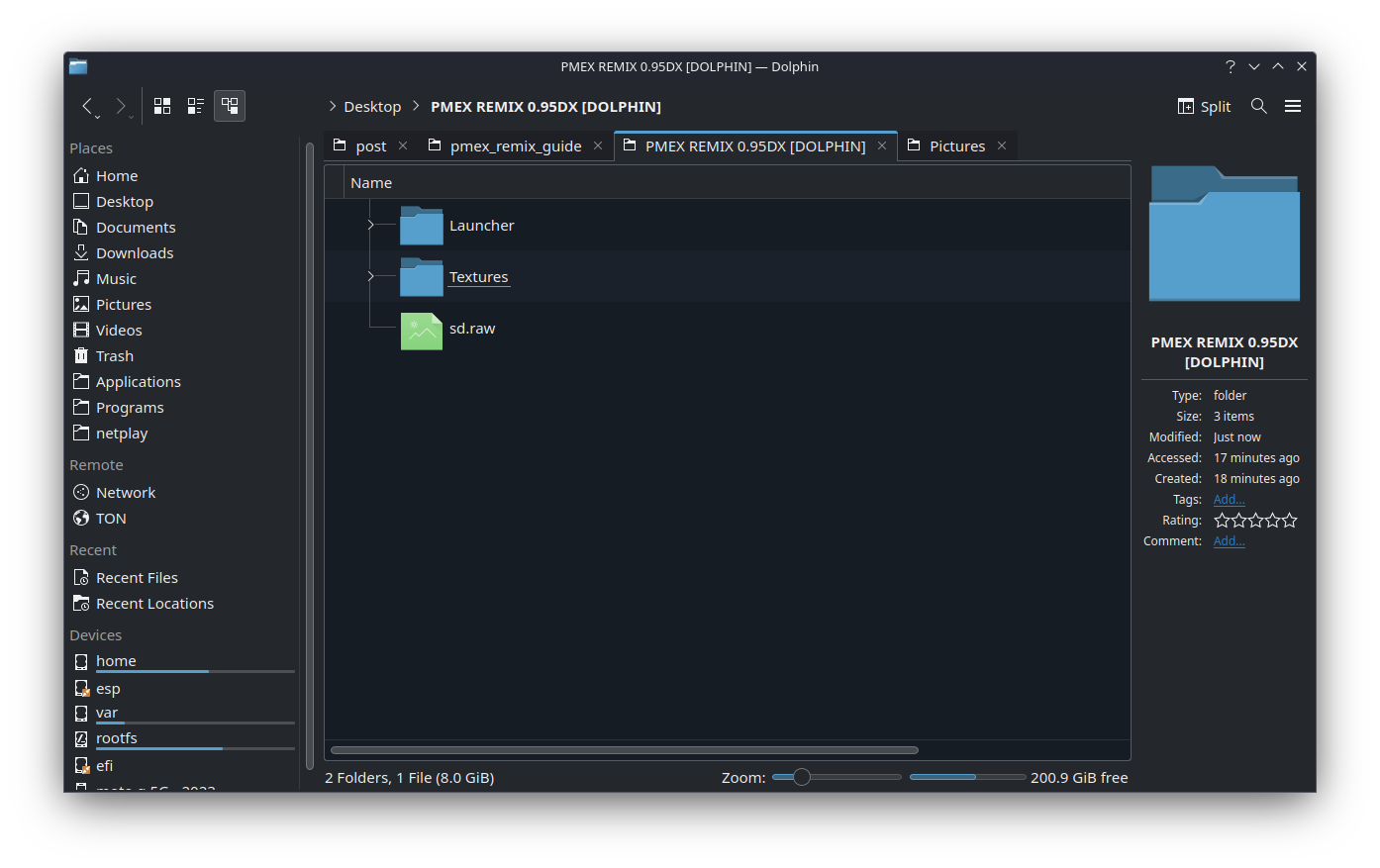Open the Dolphin title bar window icon
Image resolution: width=1380 pixels, height=868 pixels.
click(x=78, y=66)
